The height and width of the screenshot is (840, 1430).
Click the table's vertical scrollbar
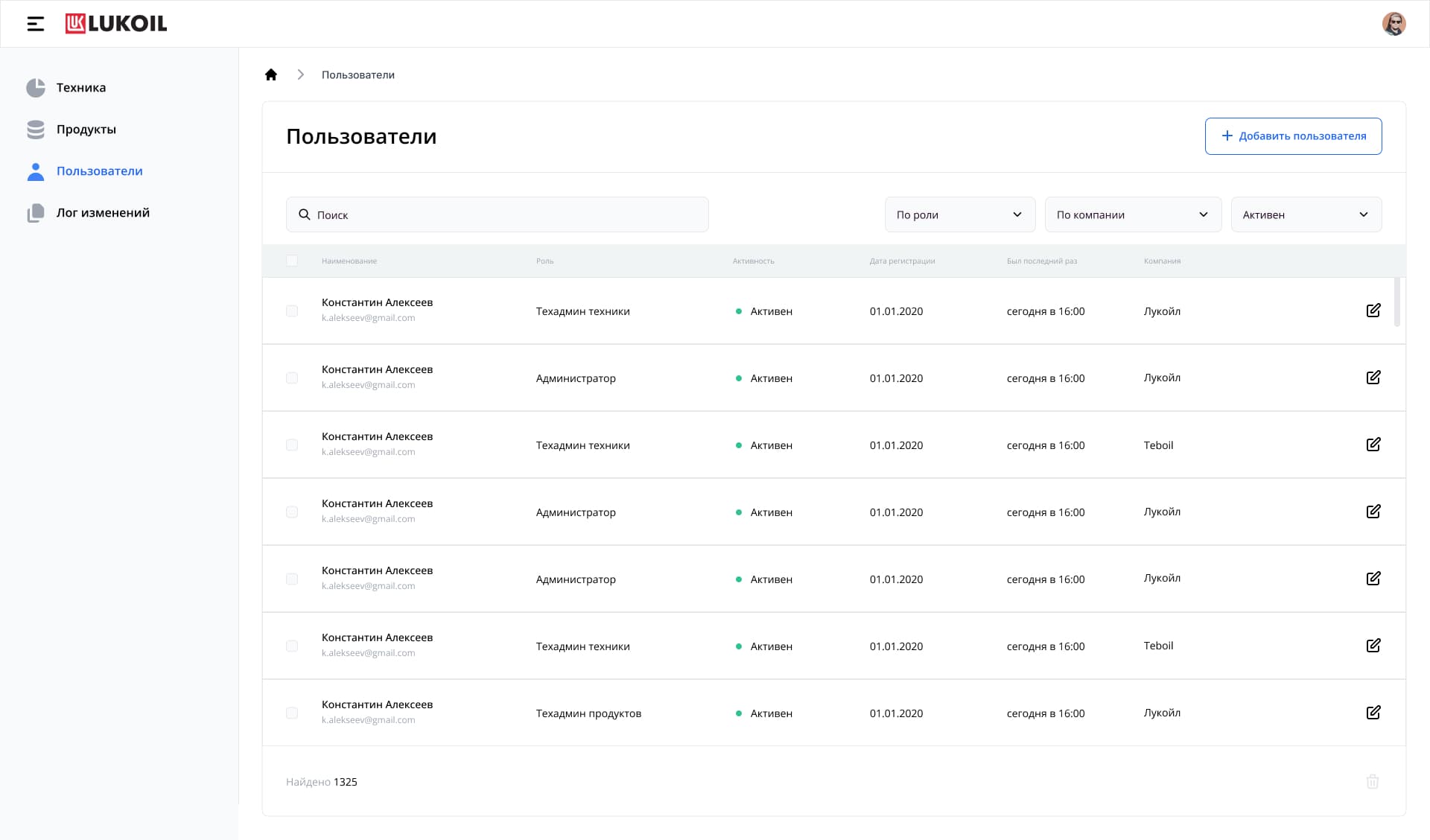pos(1397,302)
